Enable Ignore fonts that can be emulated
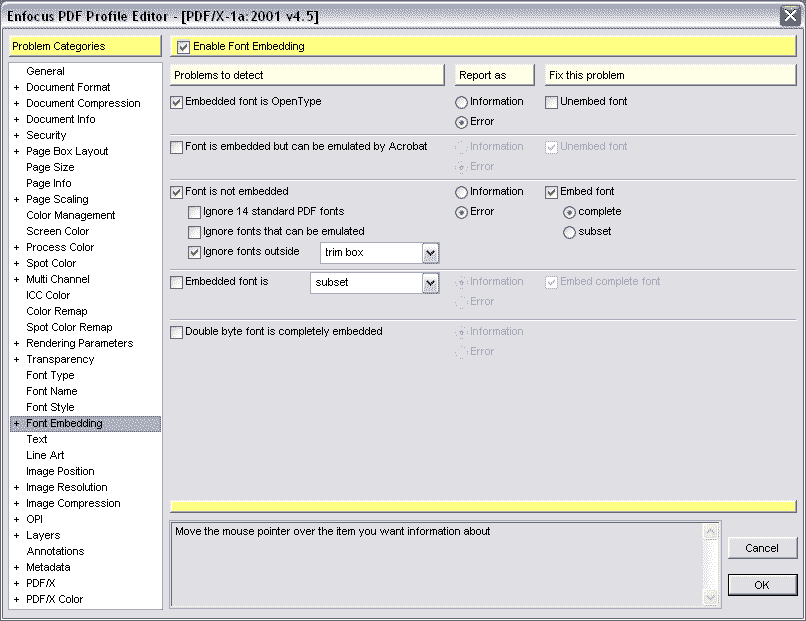The image size is (806, 621). pos(194,232)
